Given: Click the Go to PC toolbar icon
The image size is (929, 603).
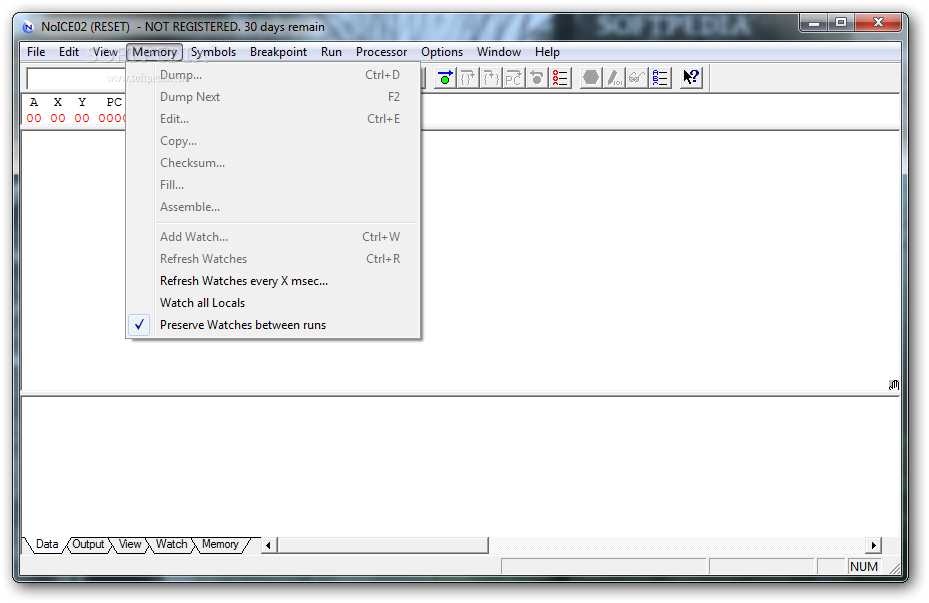Looking at the screenshot, I should tap(513, 78).
